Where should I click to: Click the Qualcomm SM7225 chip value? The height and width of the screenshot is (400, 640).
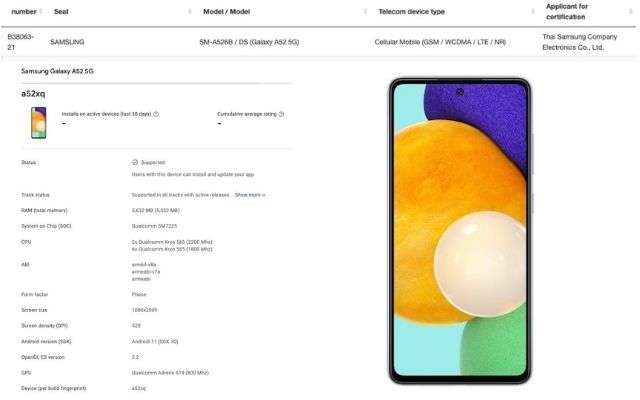[154, 226]
